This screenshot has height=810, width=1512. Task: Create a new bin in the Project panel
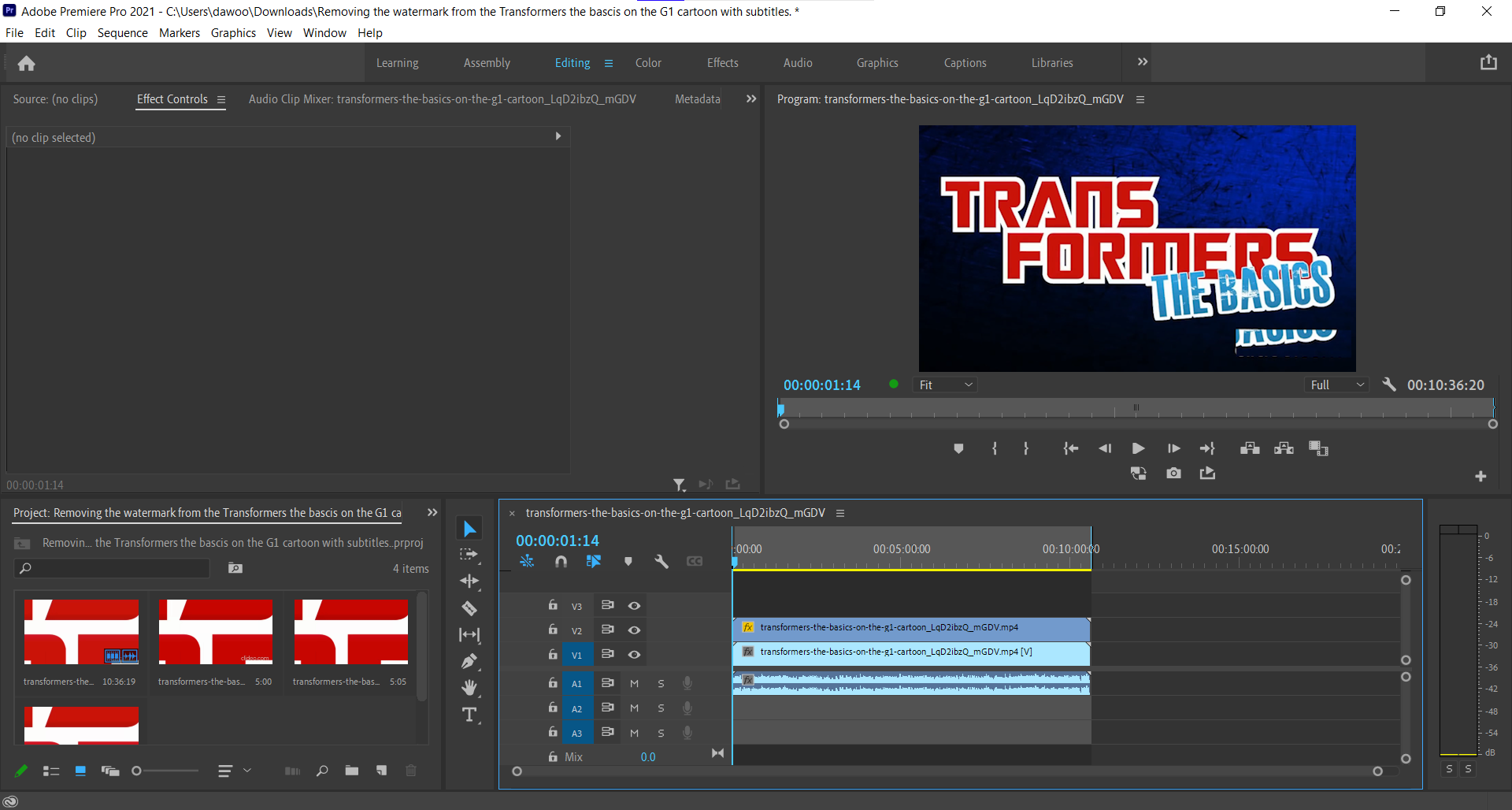tap(352, 771)
